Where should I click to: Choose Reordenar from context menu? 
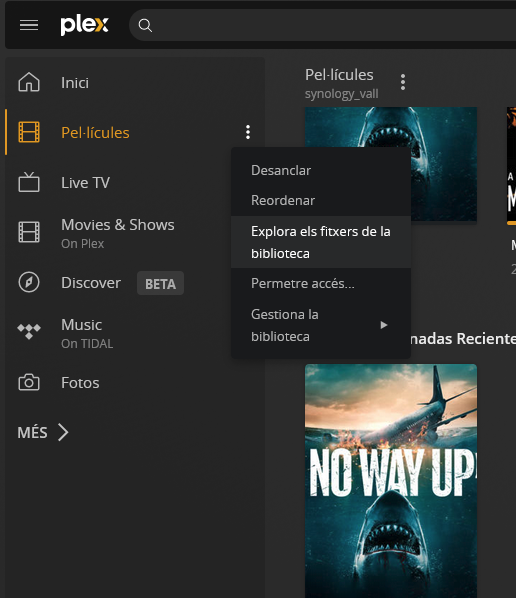pos(321,201)
